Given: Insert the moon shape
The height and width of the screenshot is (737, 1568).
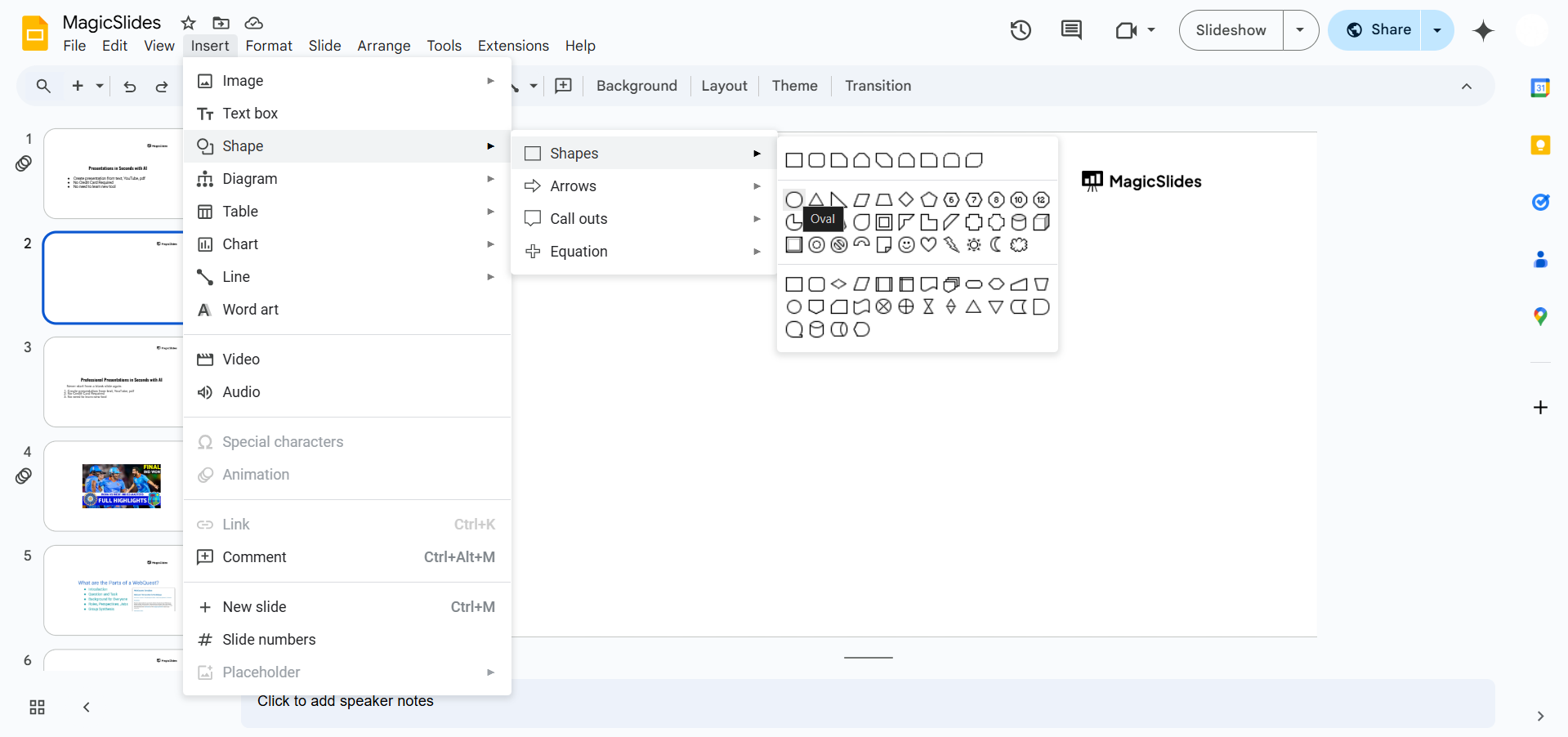Looking at the screenshot, I should coord(996,244).
